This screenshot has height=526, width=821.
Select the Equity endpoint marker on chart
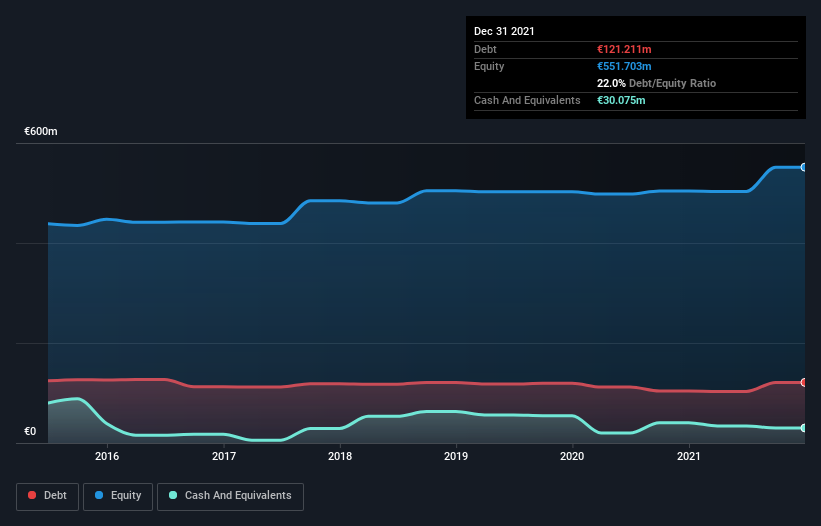point(804,167)
